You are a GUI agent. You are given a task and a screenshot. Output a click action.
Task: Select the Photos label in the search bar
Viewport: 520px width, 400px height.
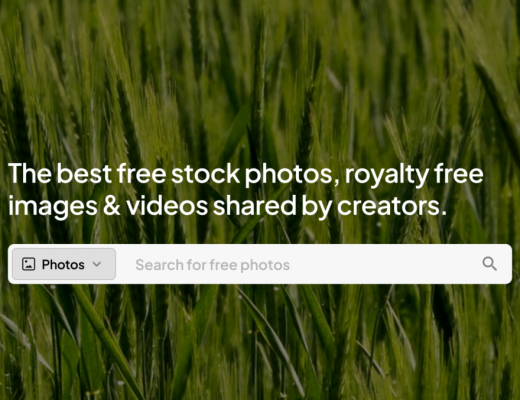(63, 265)
